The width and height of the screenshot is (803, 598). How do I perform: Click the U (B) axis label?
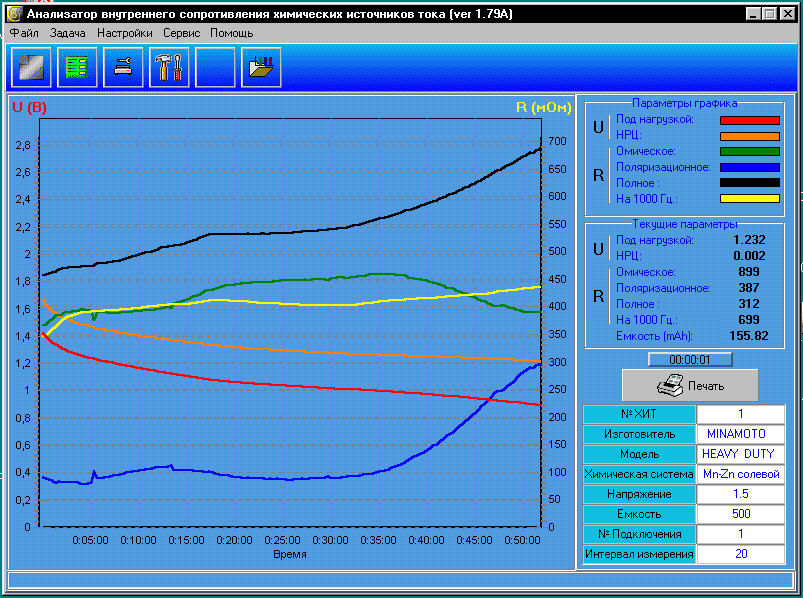29,108
